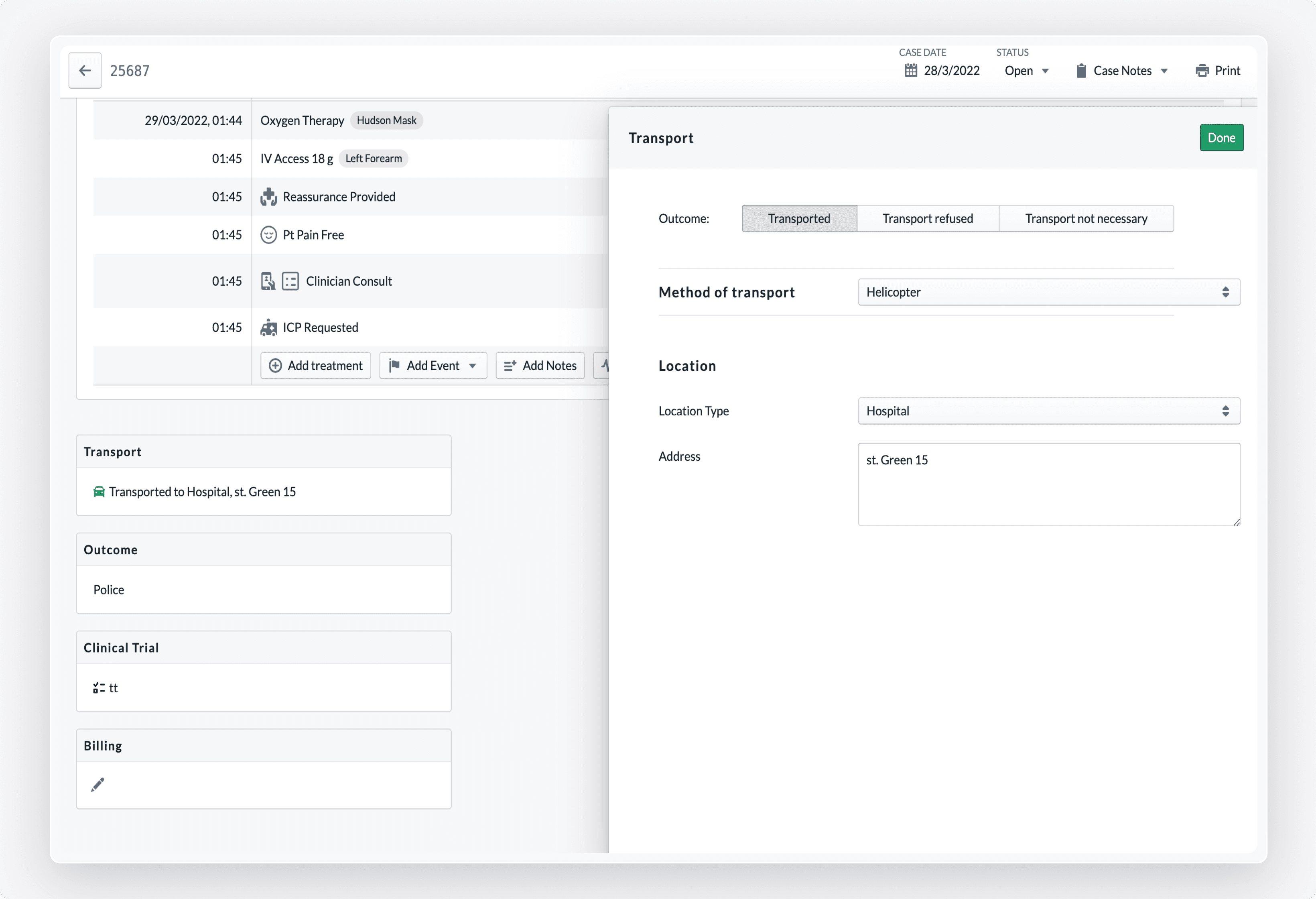Click the partially hidden vitals button
Image resolution: width=1316 pixels, height=899 pixels.
coord(601,365)
